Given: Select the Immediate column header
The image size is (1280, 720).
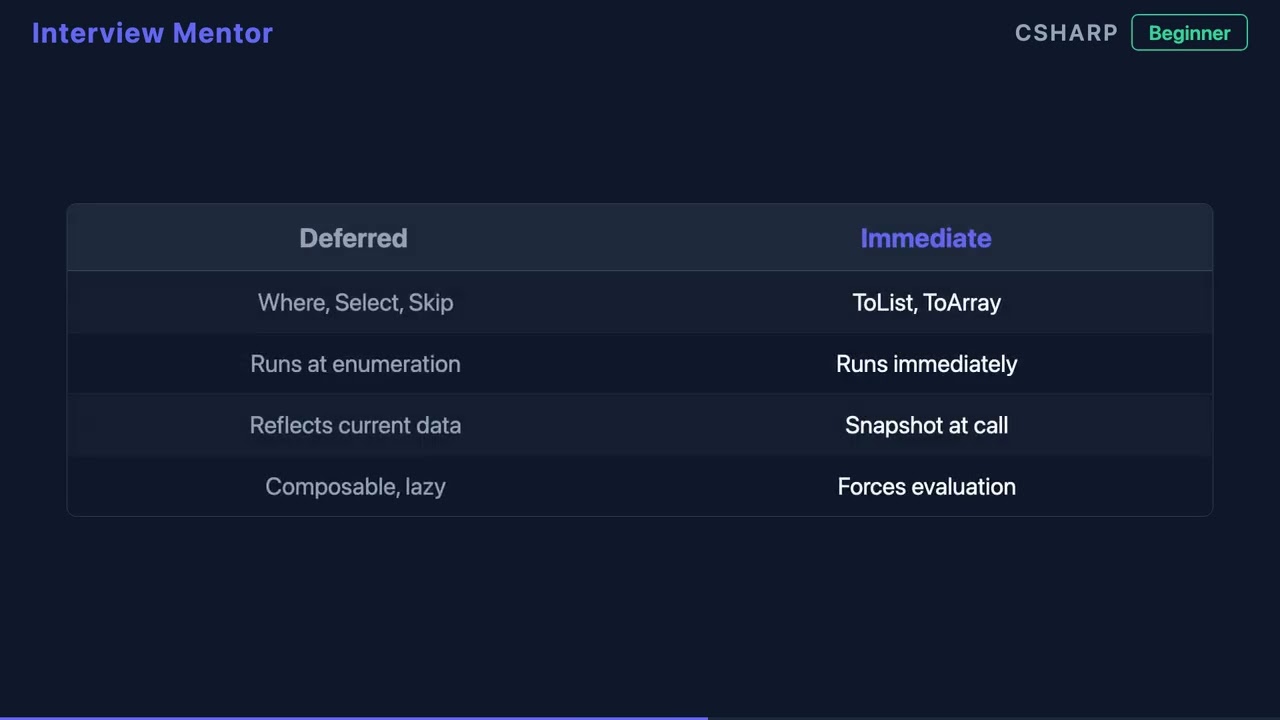Looking at the screenshot, I should [926, 238].
